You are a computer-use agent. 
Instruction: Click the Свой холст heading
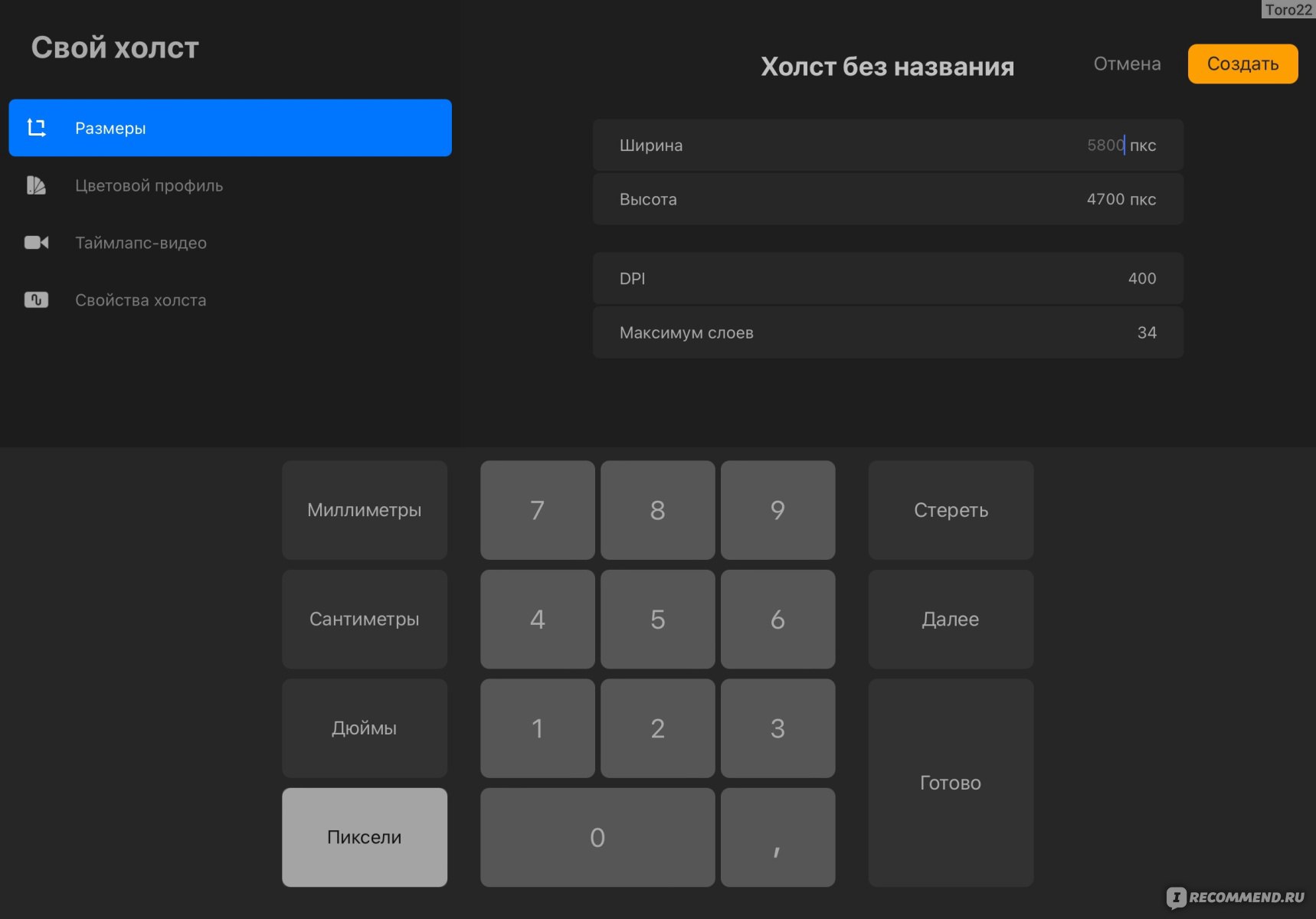(x=115, y=47)
